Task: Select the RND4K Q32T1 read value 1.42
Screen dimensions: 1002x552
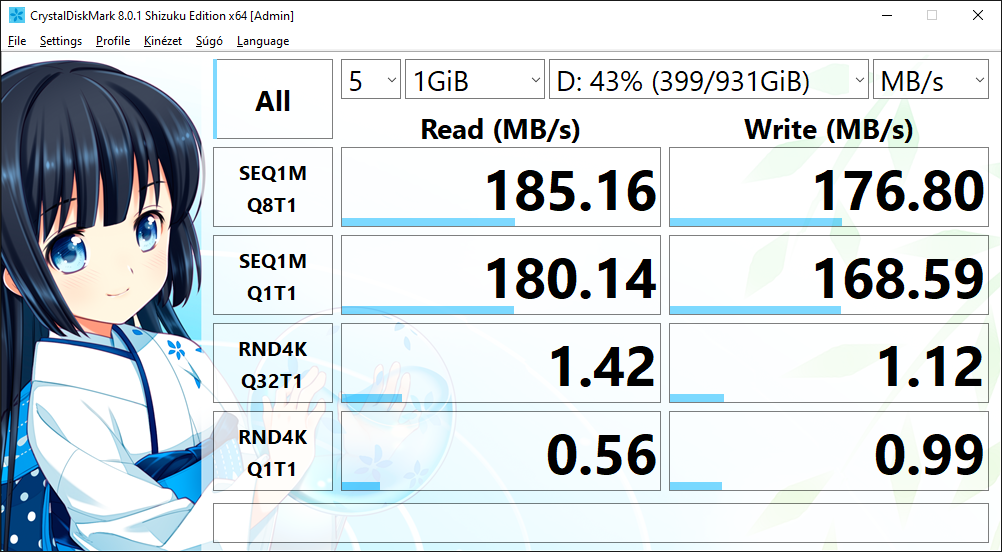Action: 500,364
